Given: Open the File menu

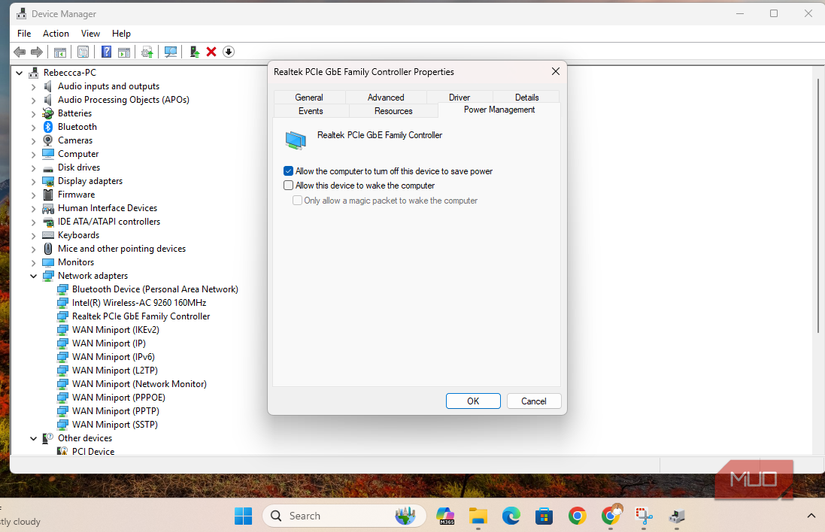Looking at the screenshot, I should [24, 34].
